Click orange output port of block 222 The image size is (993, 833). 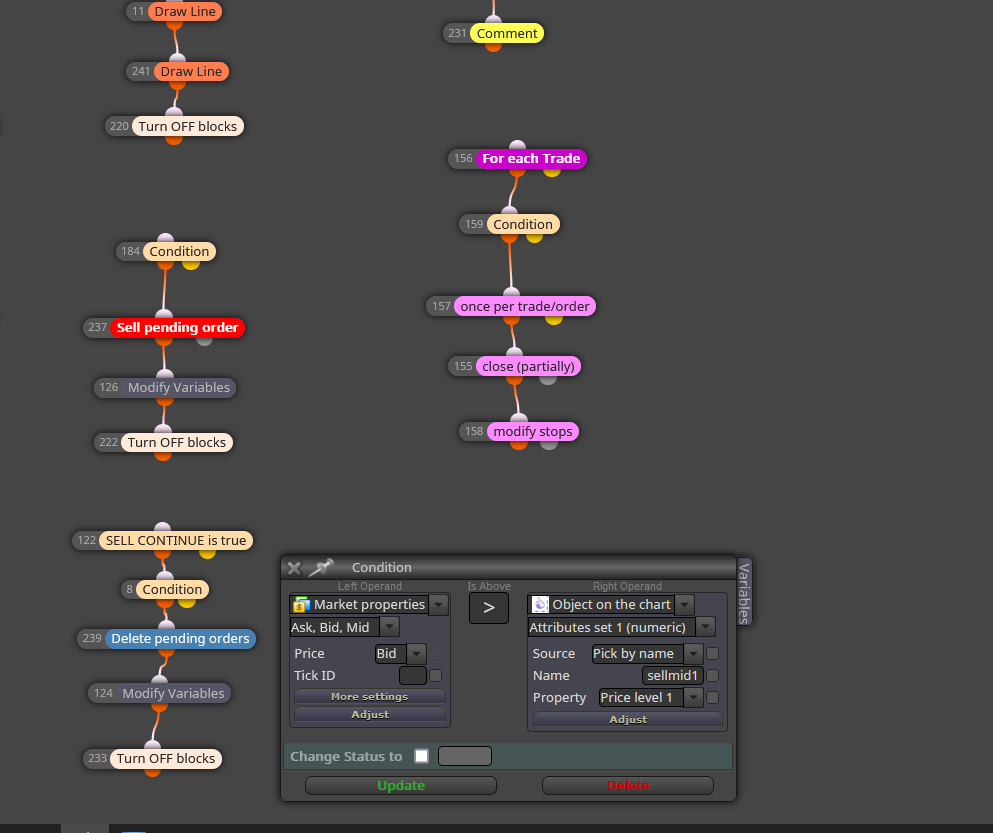point(163,454)
